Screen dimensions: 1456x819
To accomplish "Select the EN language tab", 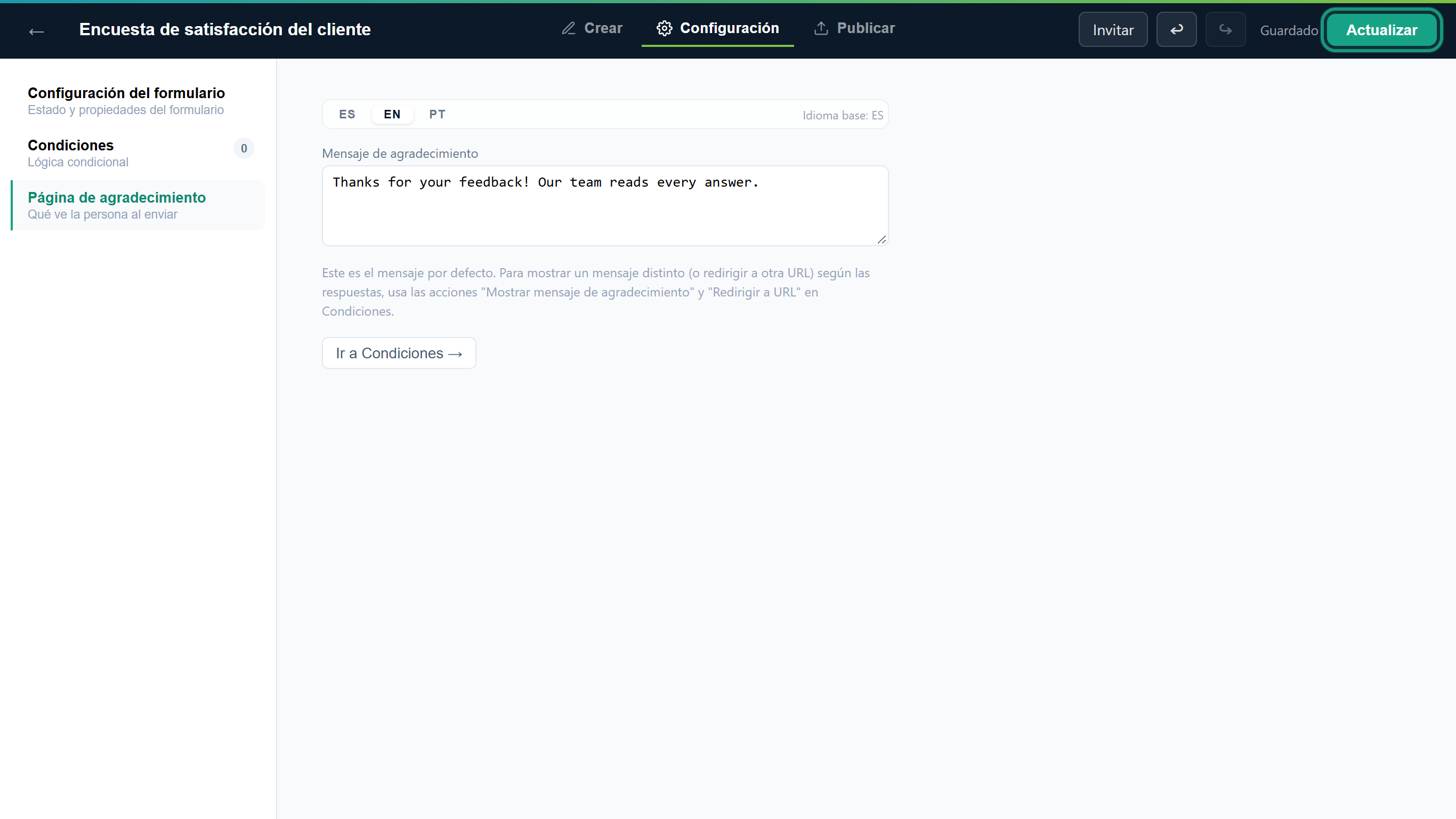I will point(392,114).
